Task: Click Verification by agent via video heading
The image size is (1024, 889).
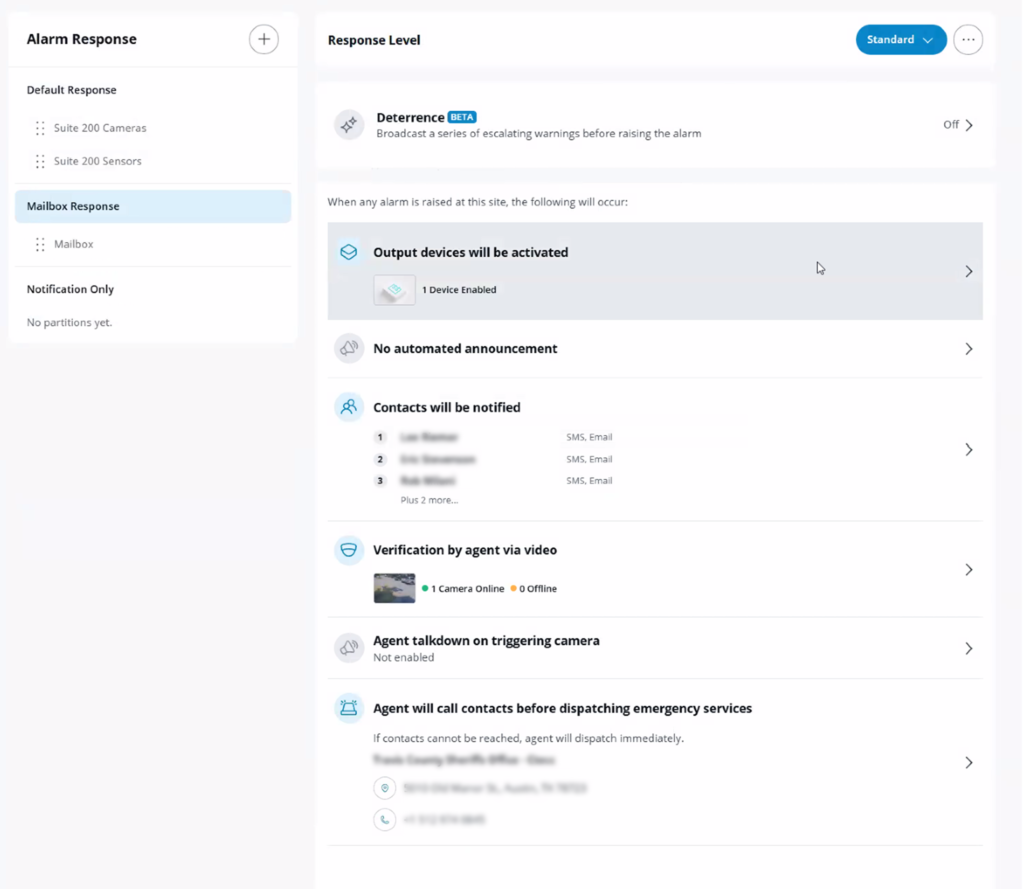Action: pos(465,550)
